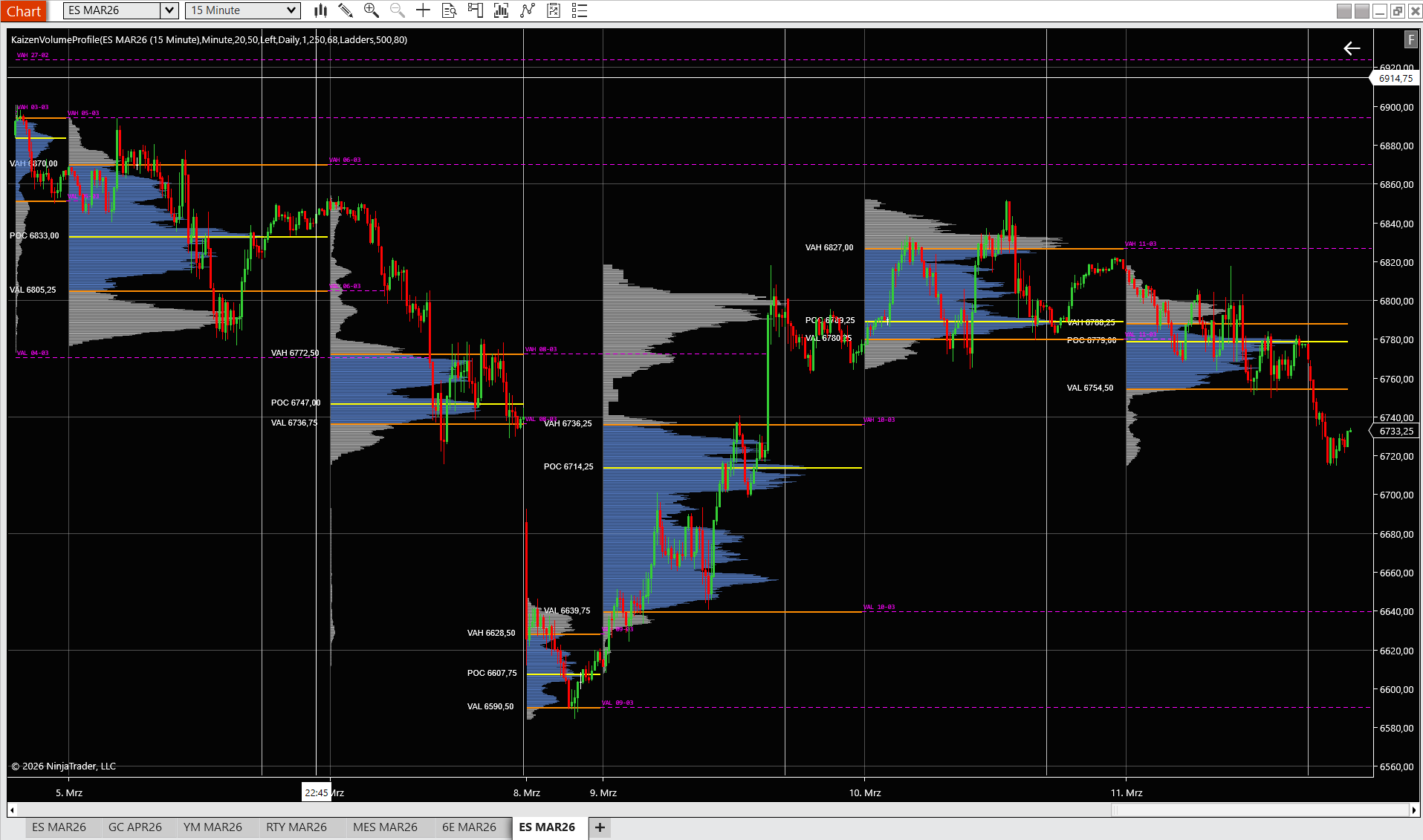The image size is (1423, 840).
Task: Click the Strategies zigzag icon
Action: 527,10
